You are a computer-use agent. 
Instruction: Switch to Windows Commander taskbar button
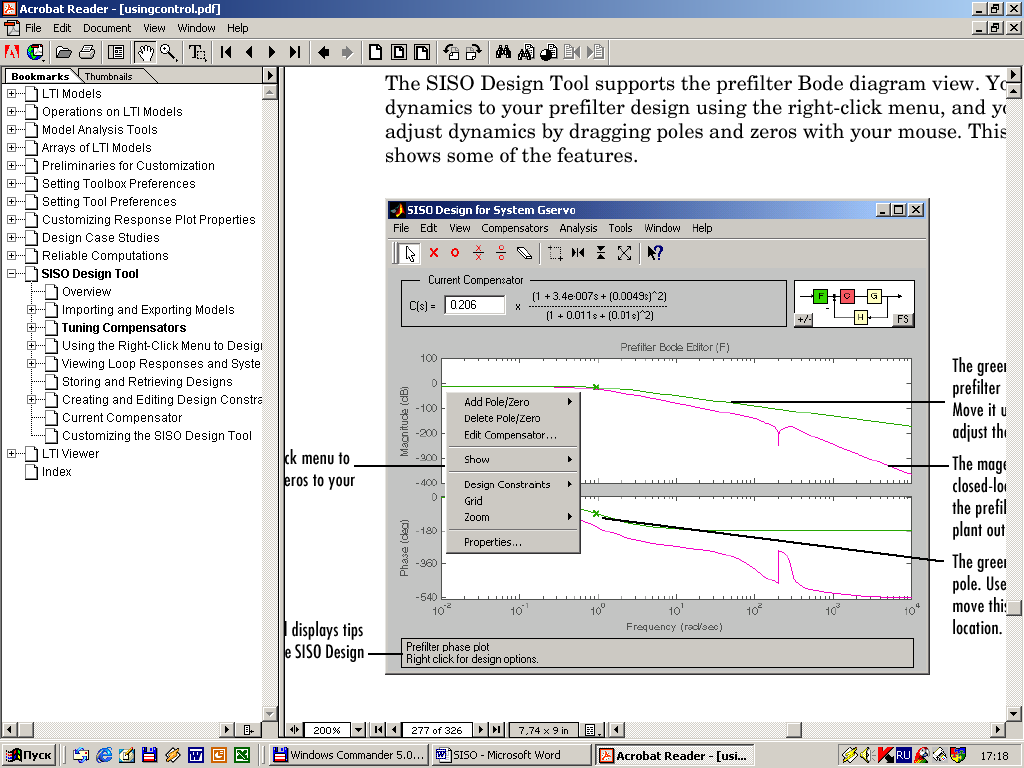click(349, 756)
